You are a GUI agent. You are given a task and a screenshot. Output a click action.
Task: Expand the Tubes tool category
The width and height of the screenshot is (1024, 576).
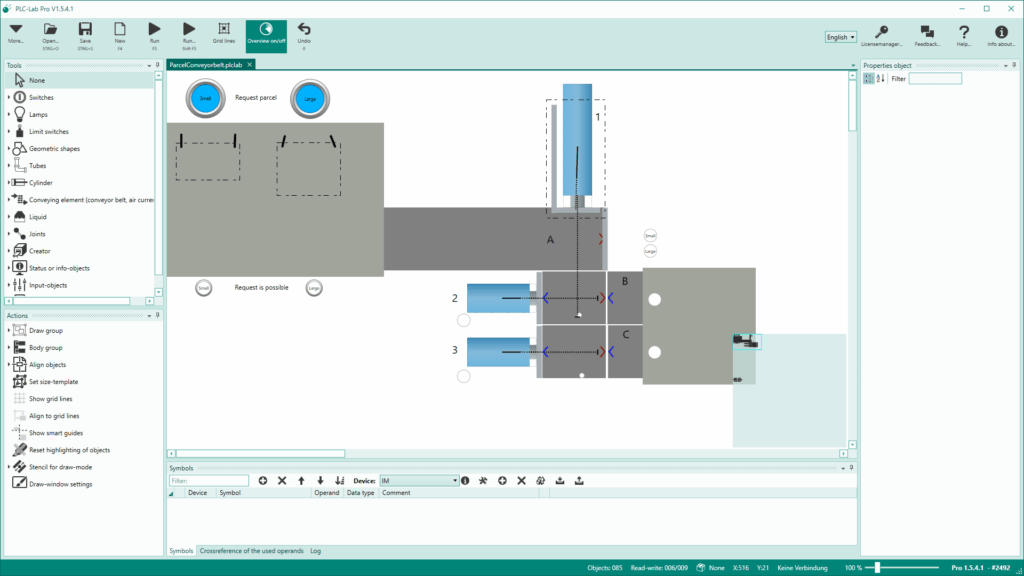9,165
